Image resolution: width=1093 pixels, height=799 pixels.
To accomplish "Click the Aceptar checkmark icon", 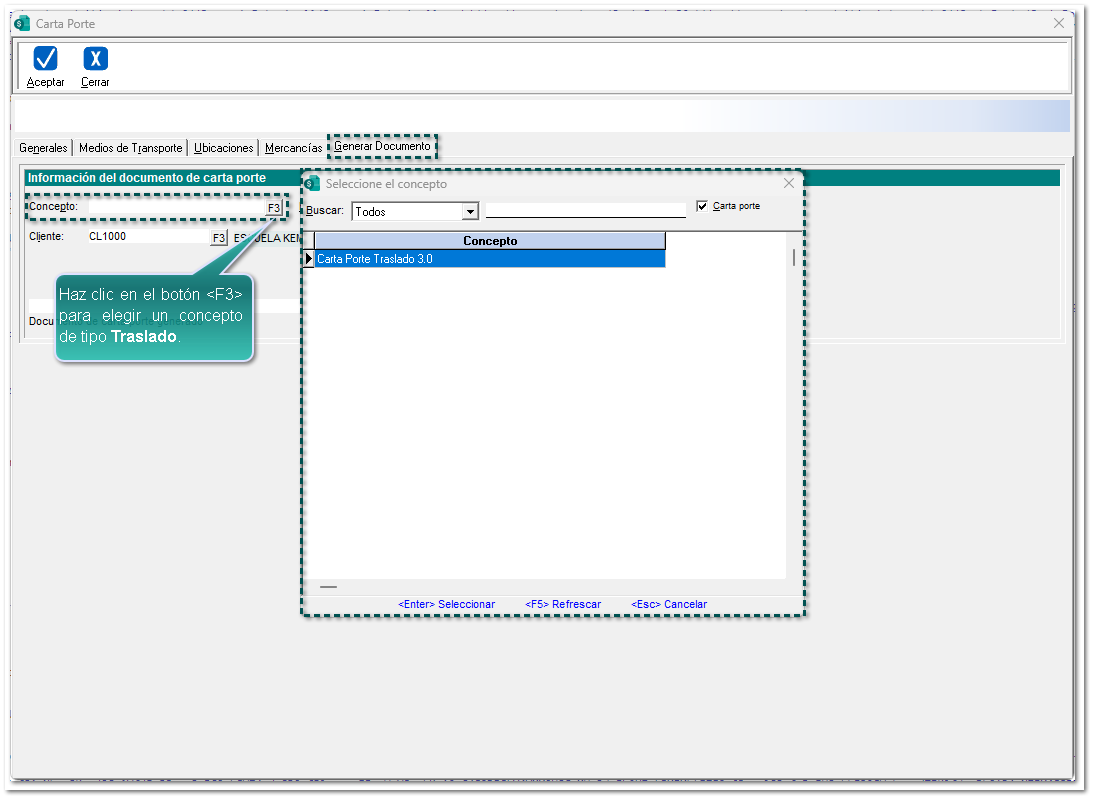I will click(x=45, y=59).
